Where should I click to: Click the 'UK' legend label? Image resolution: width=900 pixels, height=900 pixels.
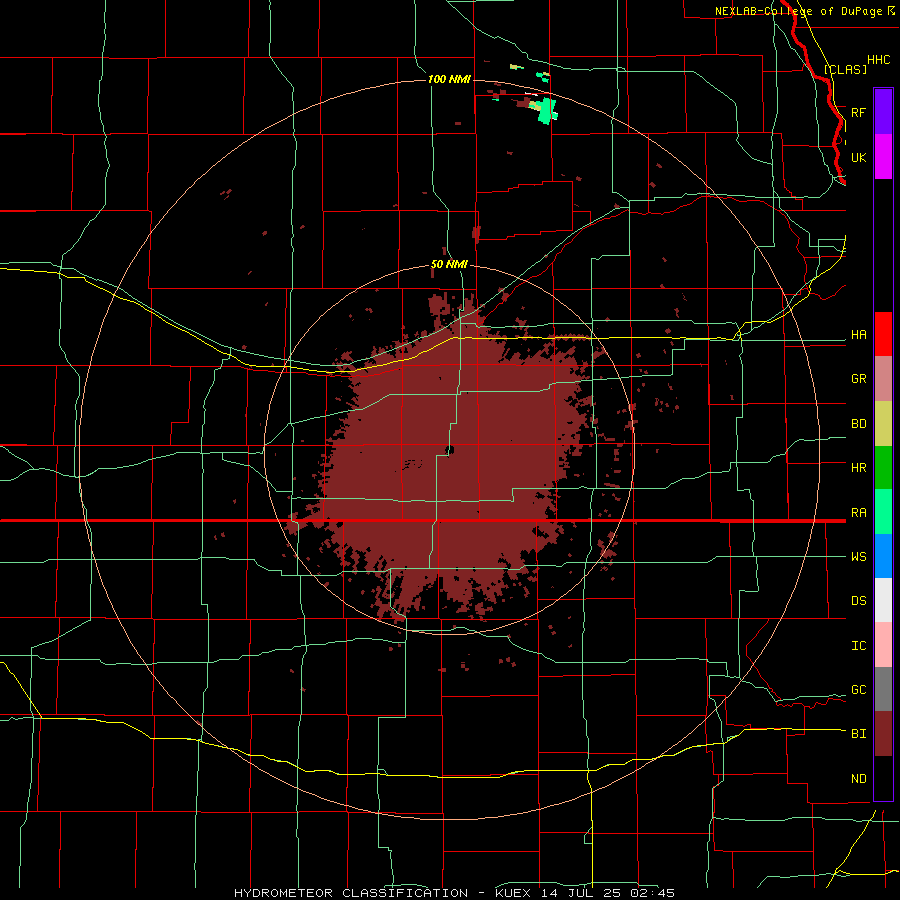[858, 157]
